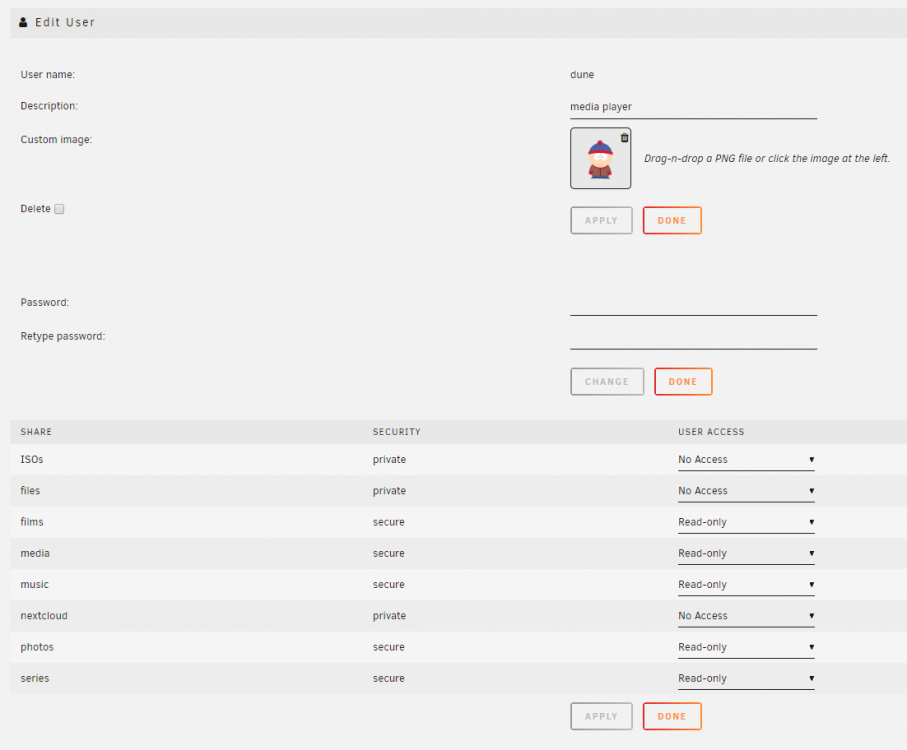The height and width of the screenshot is (750, 907).
Task: Click the user name value dune
Action: (x=582, y=75)
